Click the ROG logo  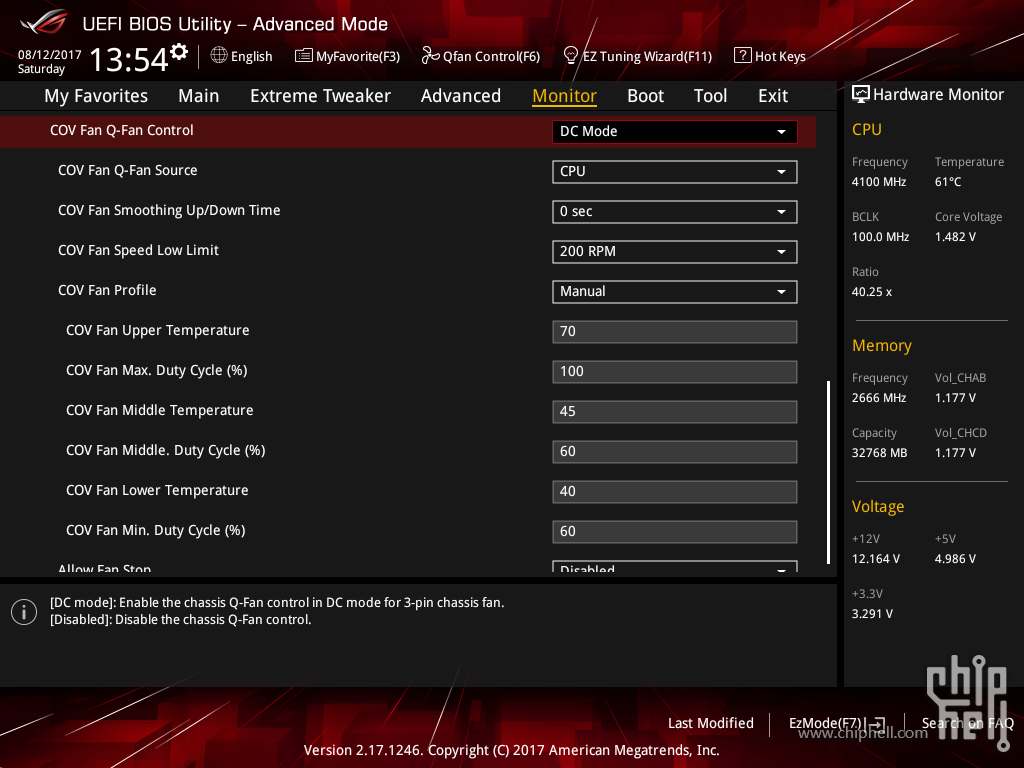coord(44,22)
